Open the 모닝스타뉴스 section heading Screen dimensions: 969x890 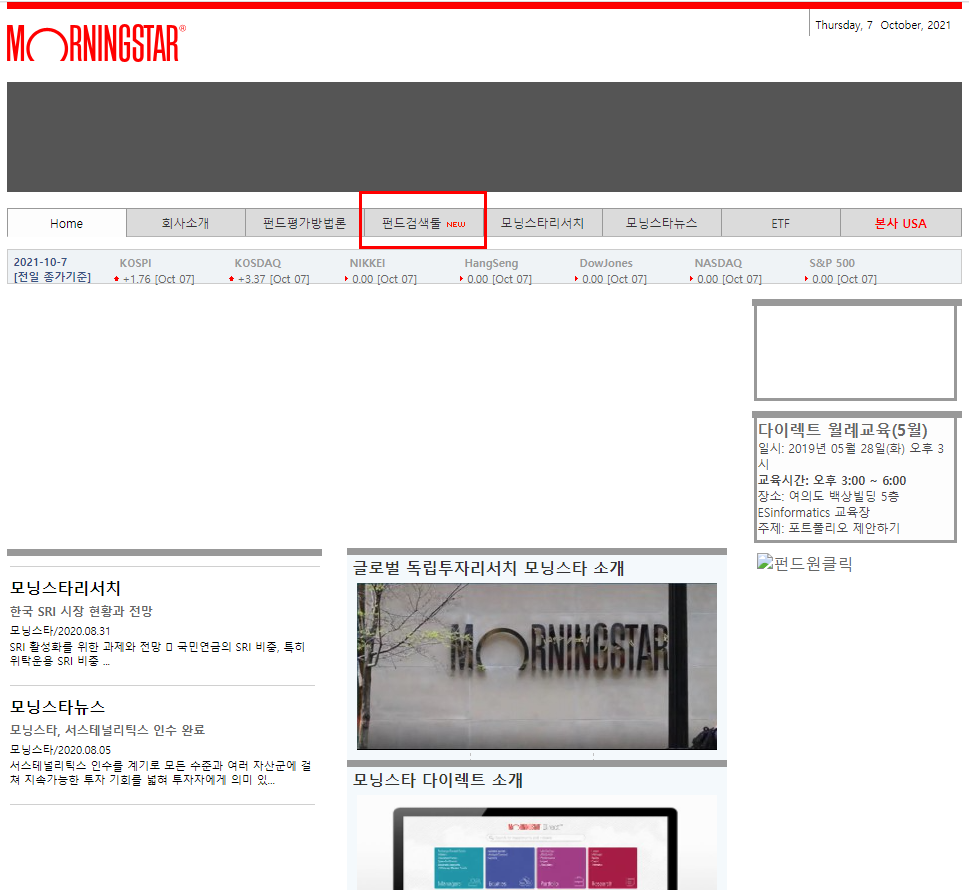tap(57, 706)
